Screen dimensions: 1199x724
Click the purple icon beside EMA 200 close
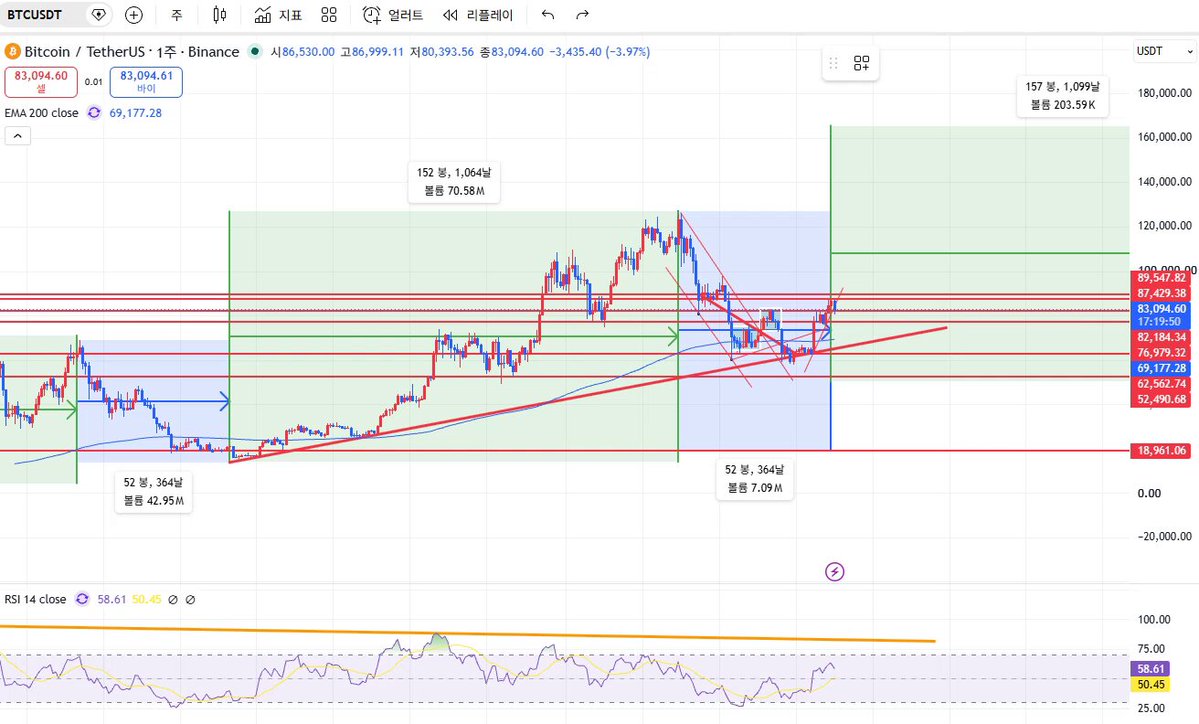point(94,113)
